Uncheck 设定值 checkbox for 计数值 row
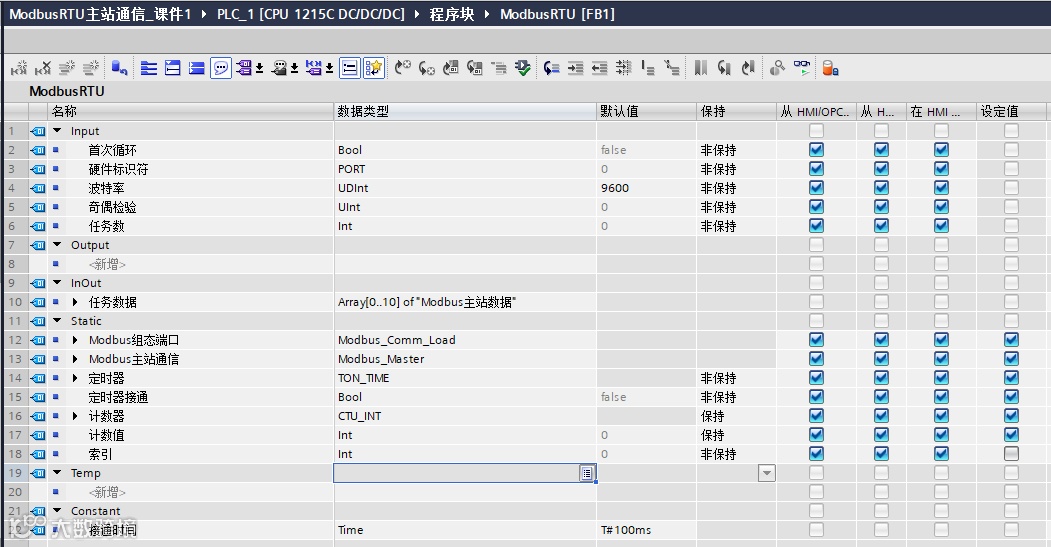 tap(1011, 434)
